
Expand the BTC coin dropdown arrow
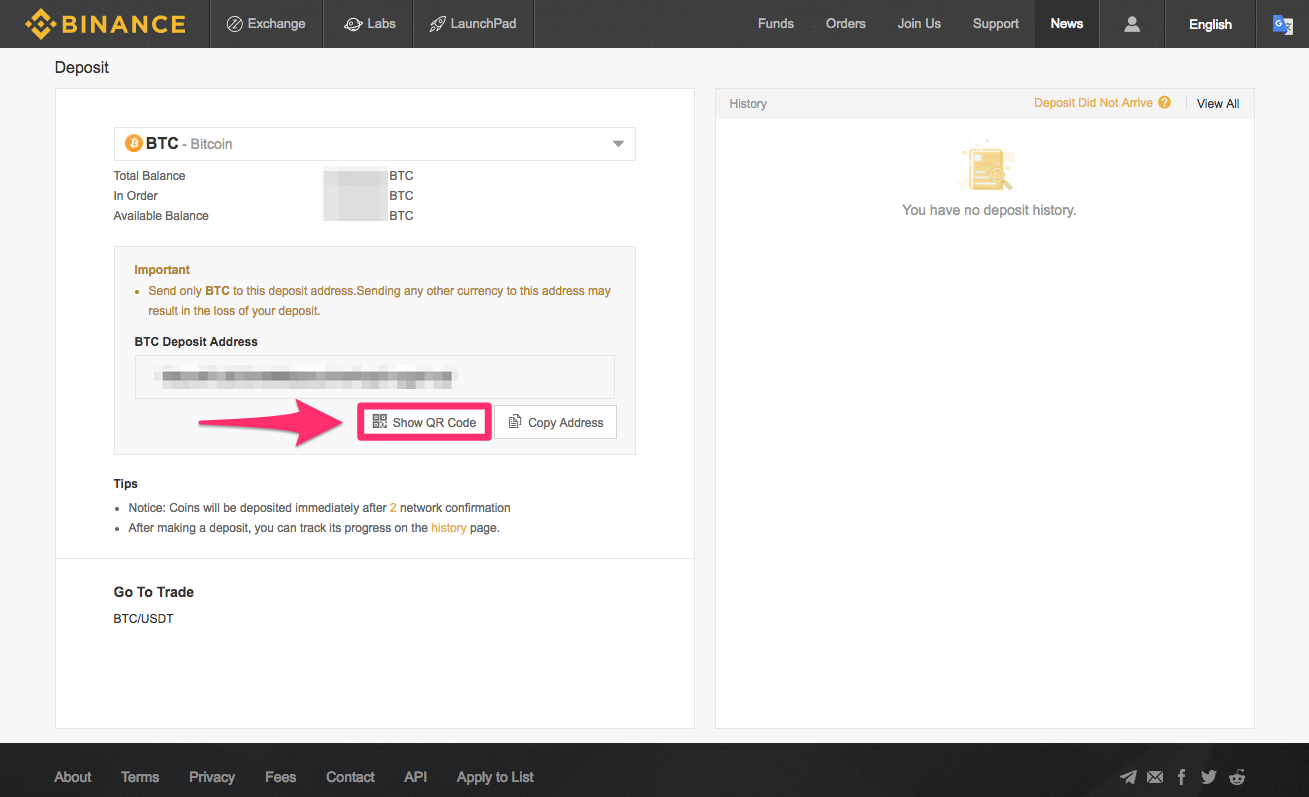click(618, 144)
